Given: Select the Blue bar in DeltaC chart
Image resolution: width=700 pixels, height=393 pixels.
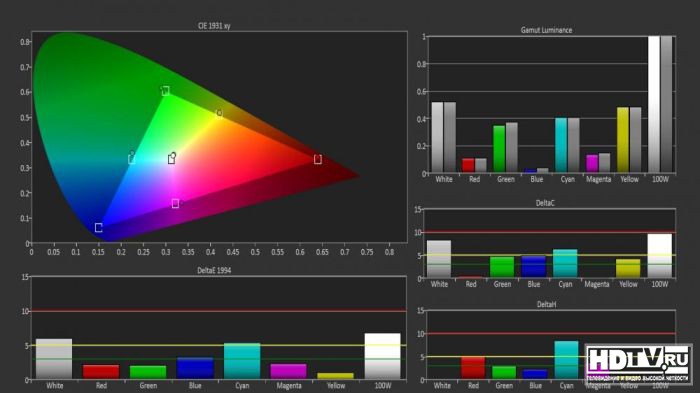Looking at the screenshot, I should click(x=534, y=267).
